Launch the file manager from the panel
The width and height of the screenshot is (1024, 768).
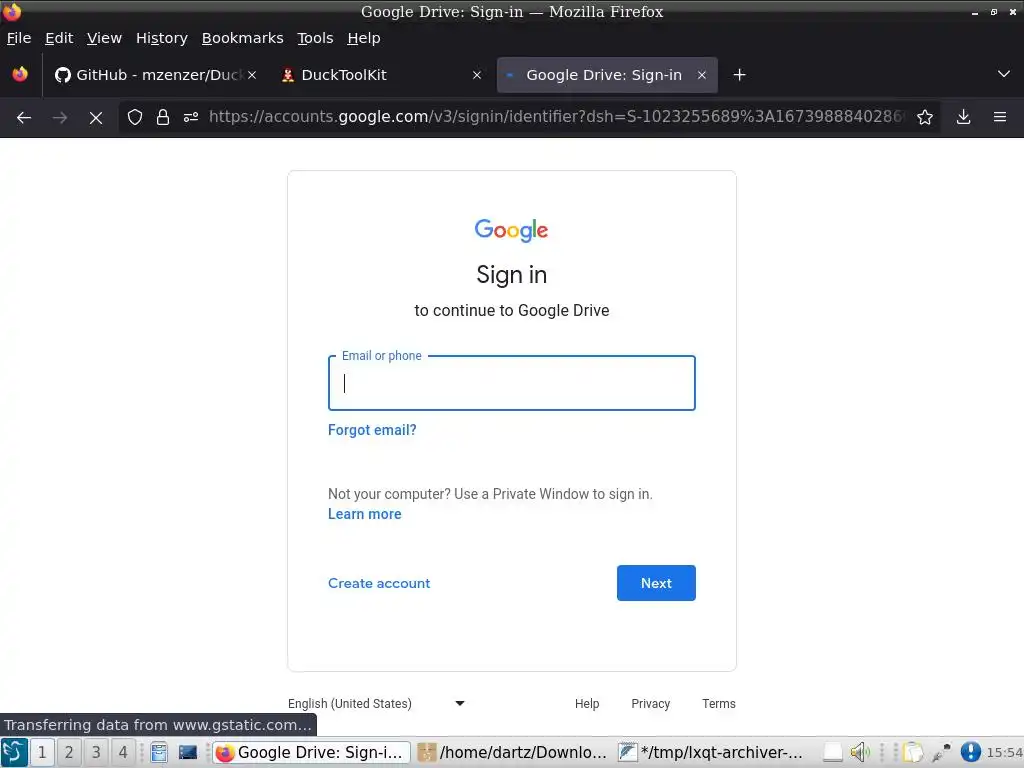tap(159, 752)
